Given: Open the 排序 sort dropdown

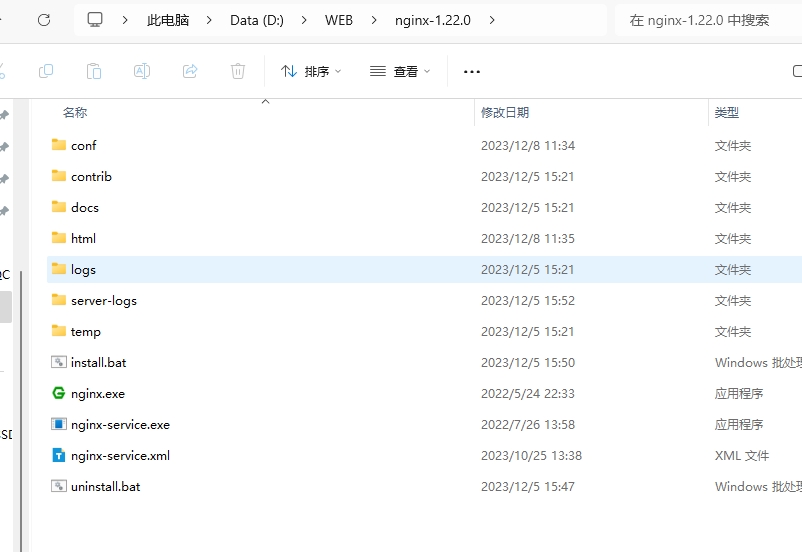Looking at the screenshot, I should pyautogui.click(x=311, y=72).
